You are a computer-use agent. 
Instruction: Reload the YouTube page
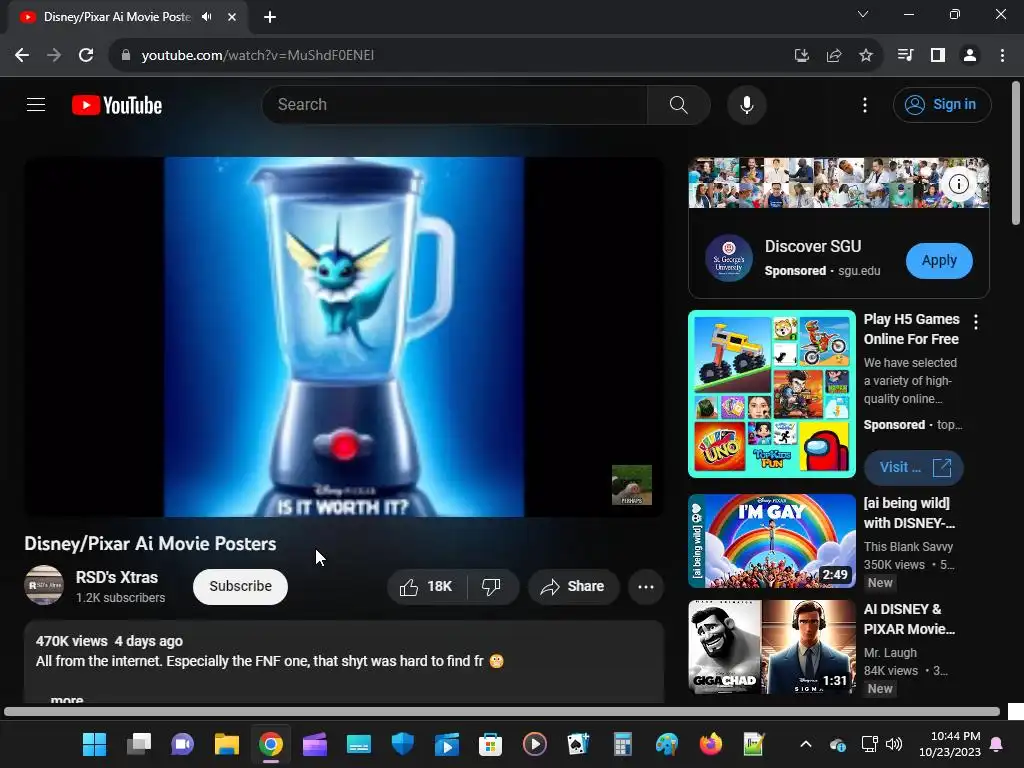86,56
